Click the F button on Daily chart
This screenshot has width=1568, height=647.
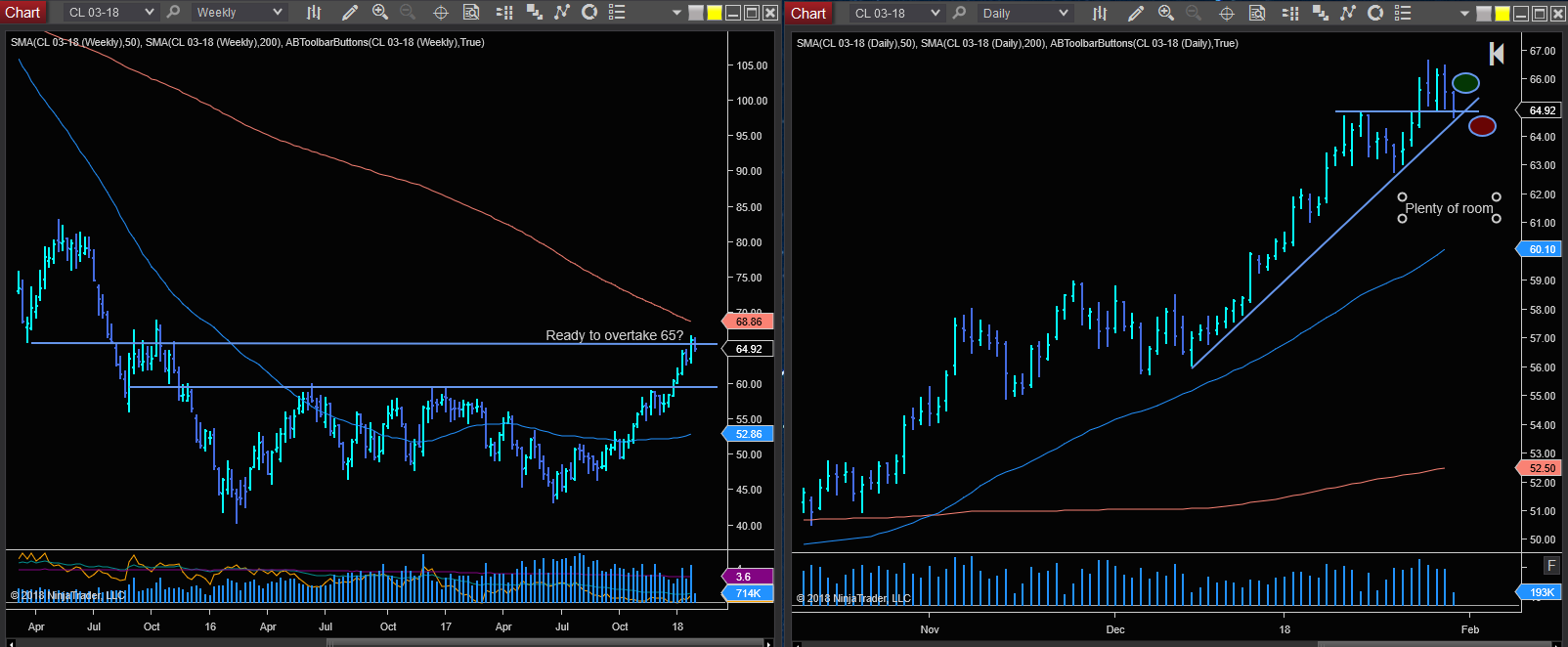click(1551, 565)
